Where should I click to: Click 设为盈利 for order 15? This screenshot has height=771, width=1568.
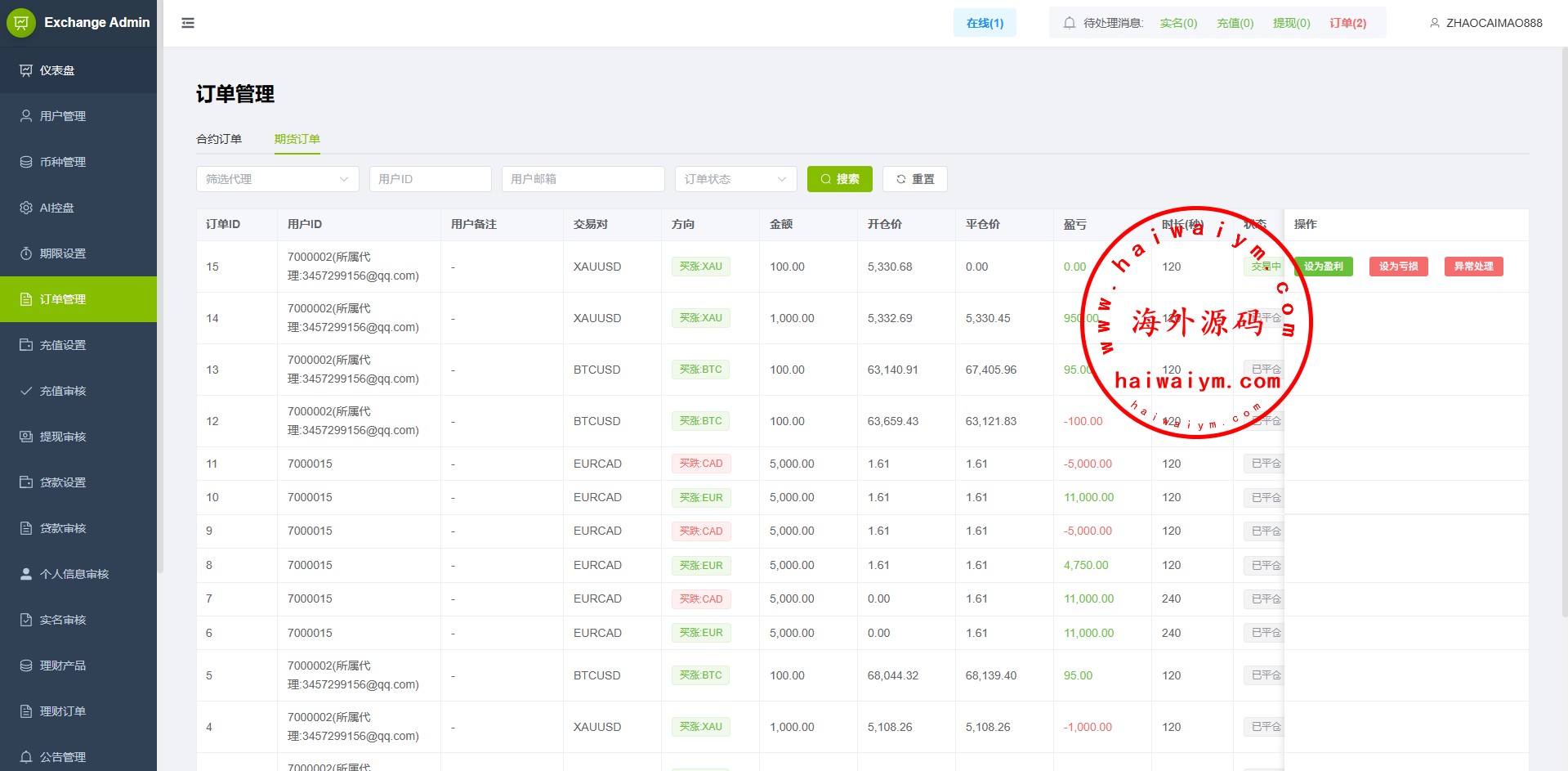[1323, 267]
